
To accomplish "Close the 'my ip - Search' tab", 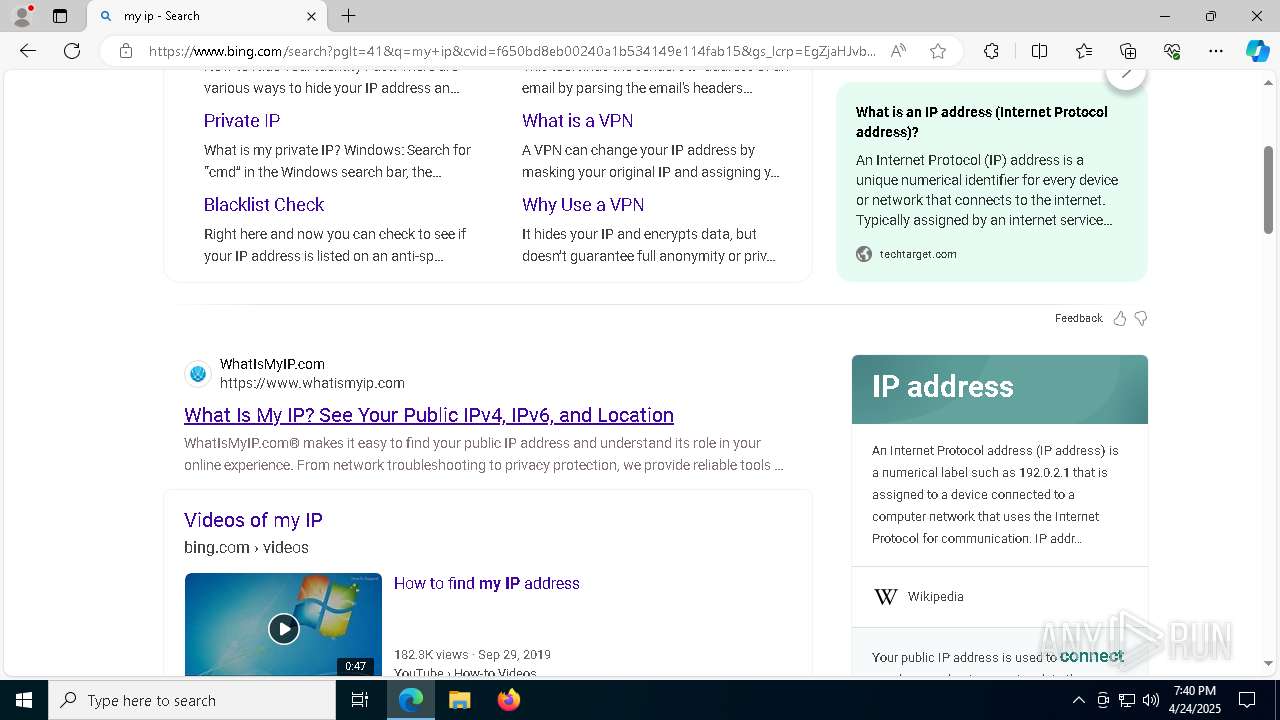I will tap(311, 16).
